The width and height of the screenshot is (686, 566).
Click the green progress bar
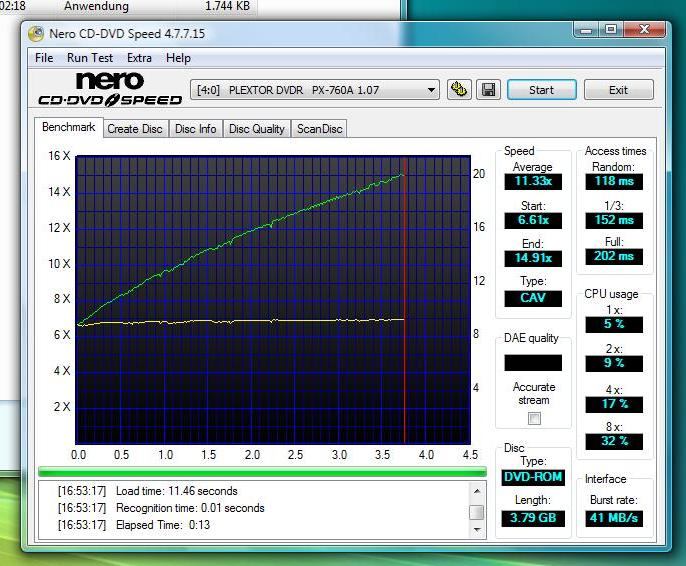(262, 472)
